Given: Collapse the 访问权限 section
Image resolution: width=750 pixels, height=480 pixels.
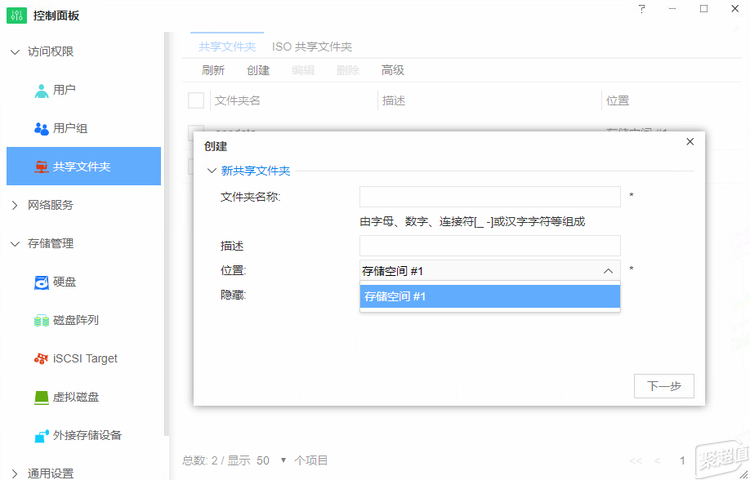Looking at the screenshot, I should pos(14,52).
